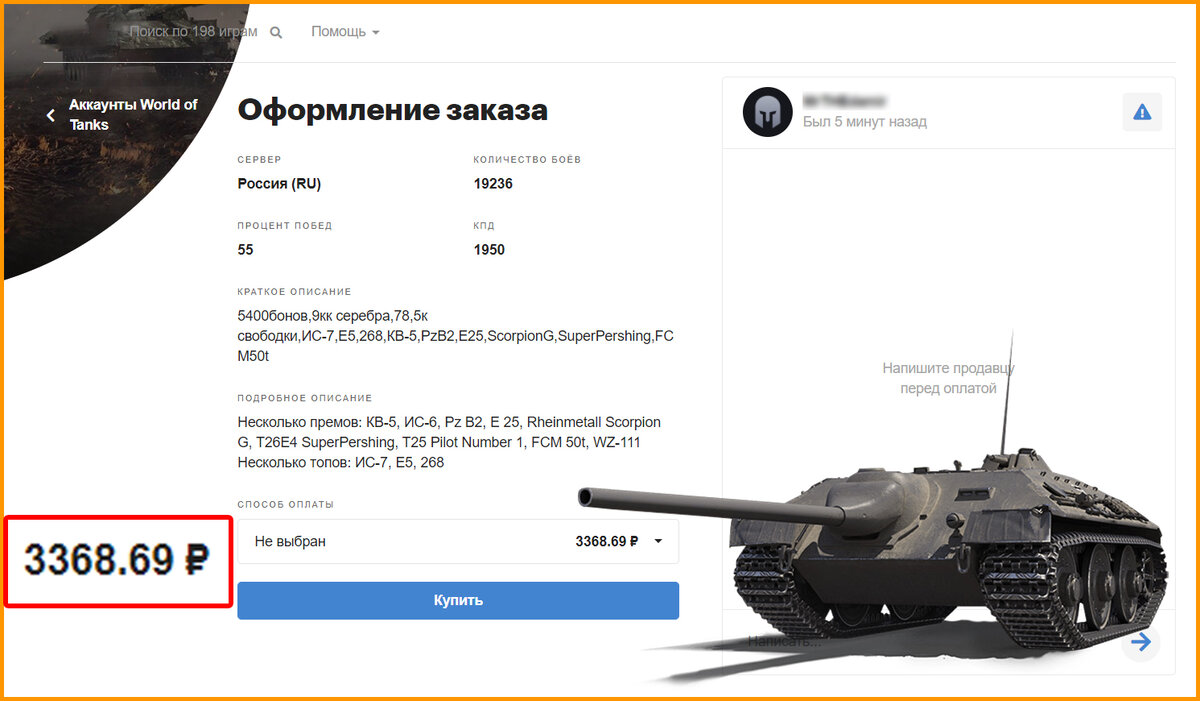The width and height of the screenshot is (1200, 701).
Task: Click the Помощь caret arrow
Action: [x=375, y=33]
